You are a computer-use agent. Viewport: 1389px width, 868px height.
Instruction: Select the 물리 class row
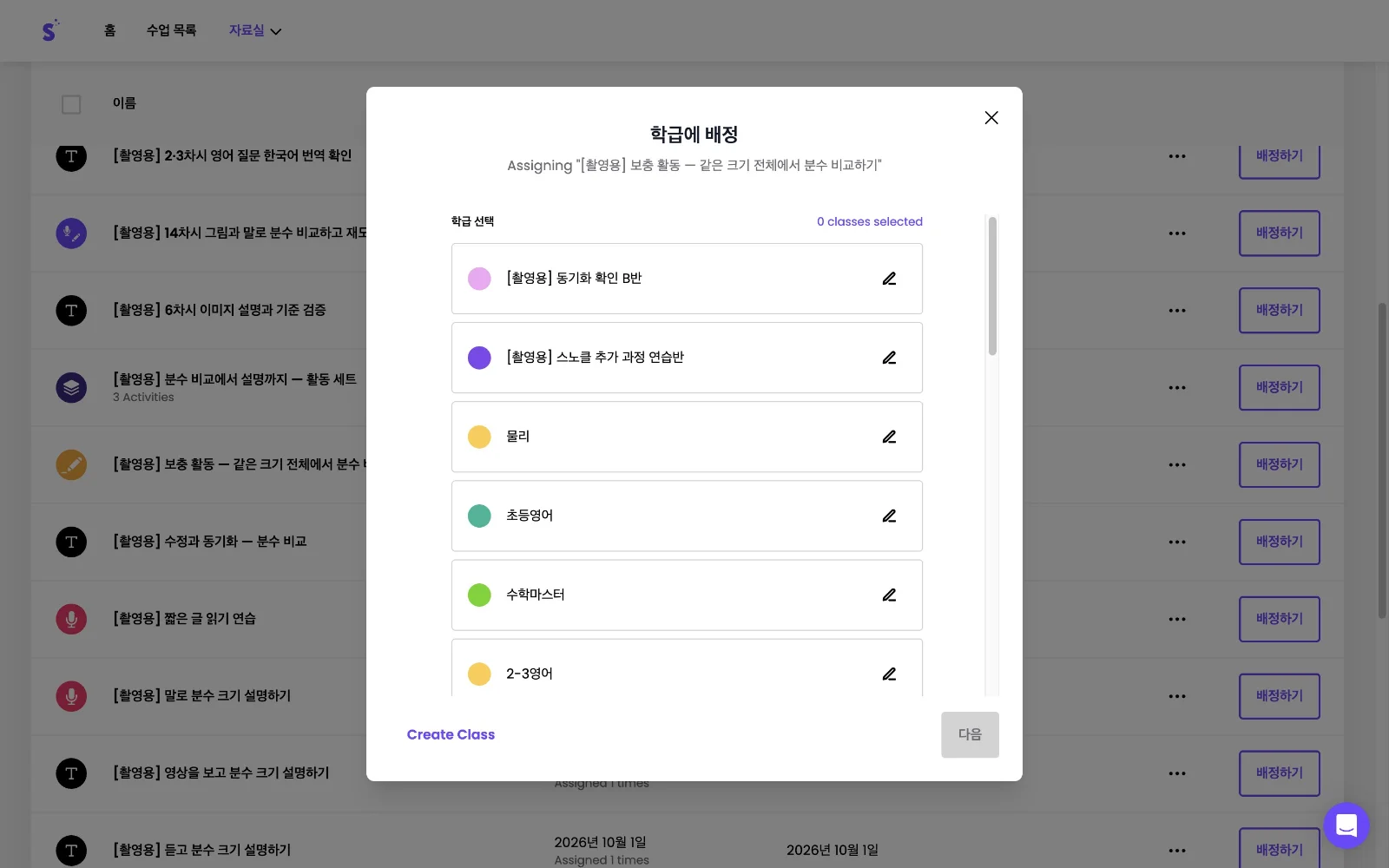[687, 437]
